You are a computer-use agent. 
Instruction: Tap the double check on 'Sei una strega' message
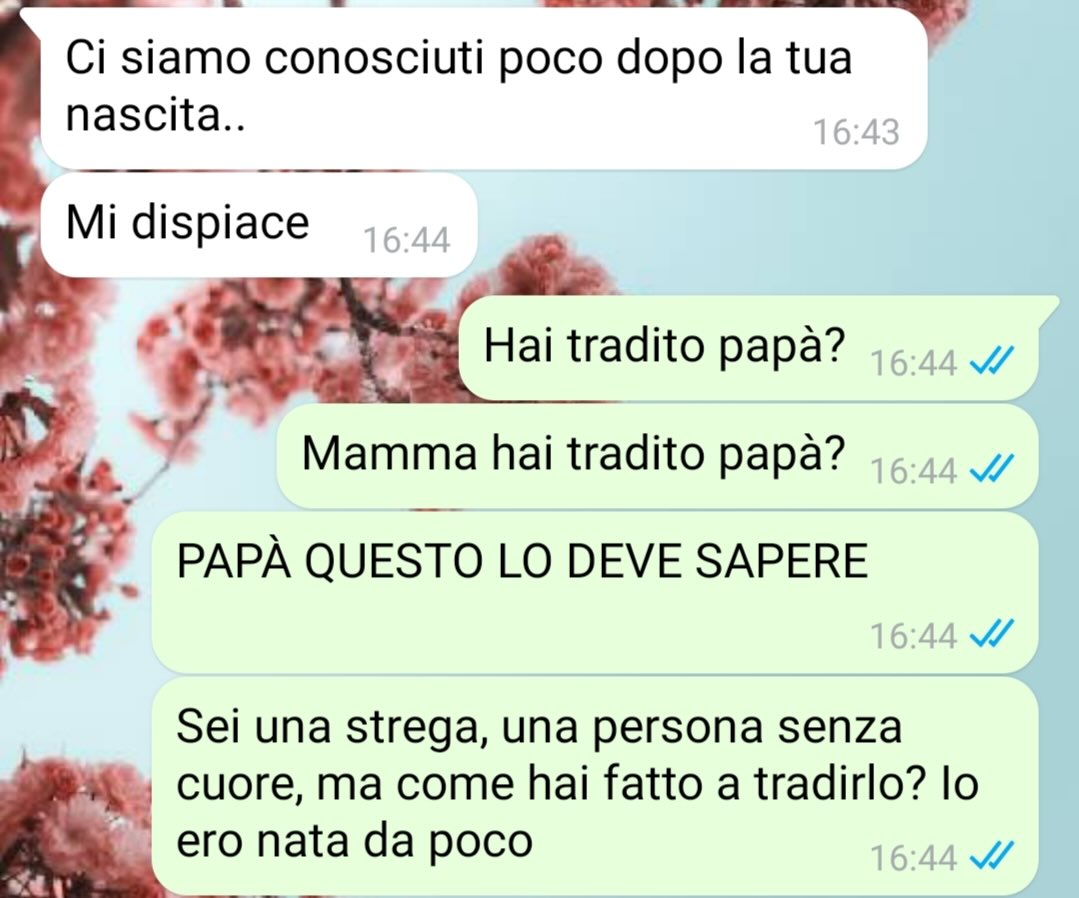992,856
